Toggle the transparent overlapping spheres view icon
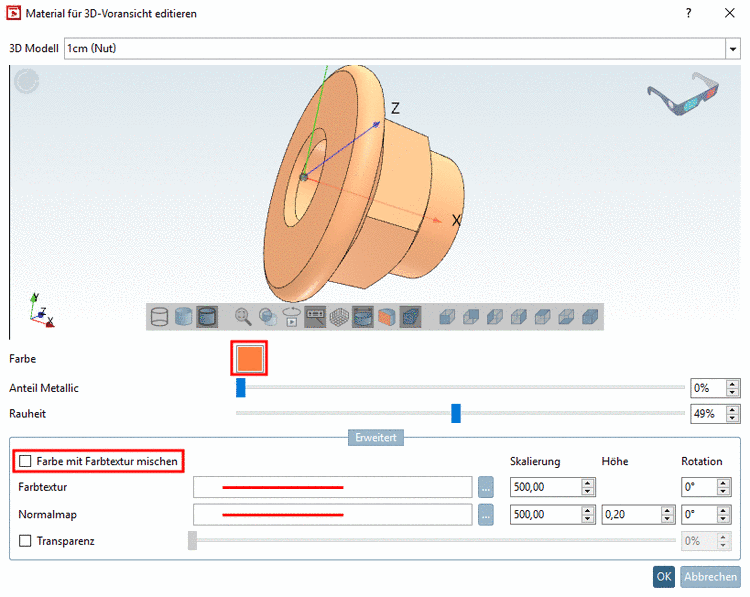This screenshot has width=750, height=597. coord(267,317)
